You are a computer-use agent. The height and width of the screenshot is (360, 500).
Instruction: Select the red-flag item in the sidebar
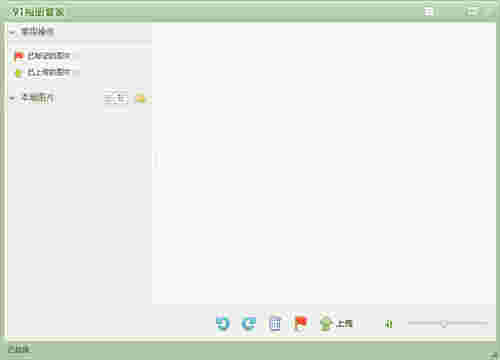42,56
